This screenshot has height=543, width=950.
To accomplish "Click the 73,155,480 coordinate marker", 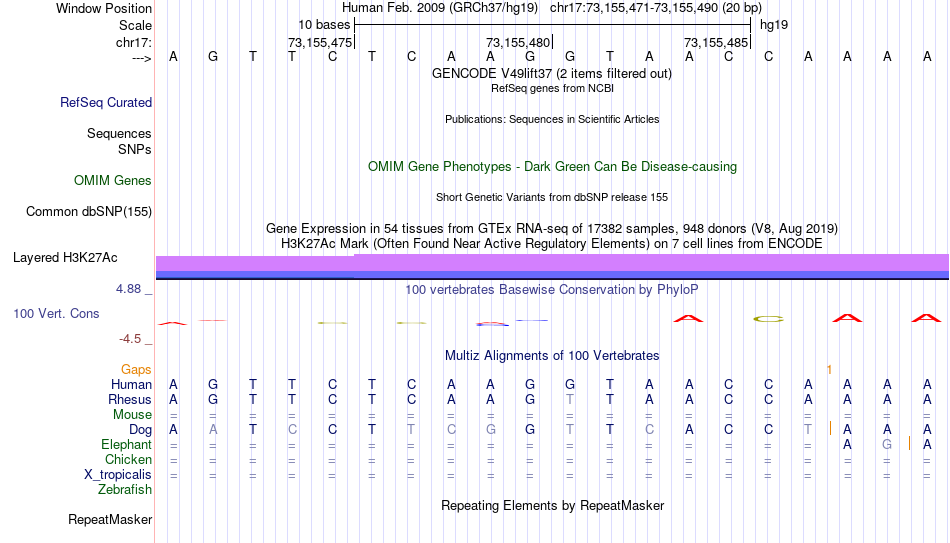I will tap(518, 42).
